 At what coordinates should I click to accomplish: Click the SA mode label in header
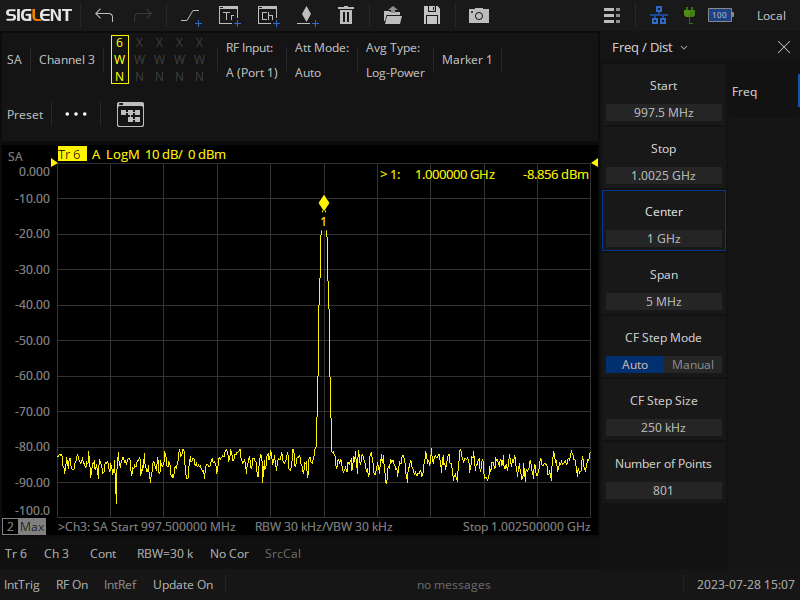pyautogui.click(x=14, y=60)
